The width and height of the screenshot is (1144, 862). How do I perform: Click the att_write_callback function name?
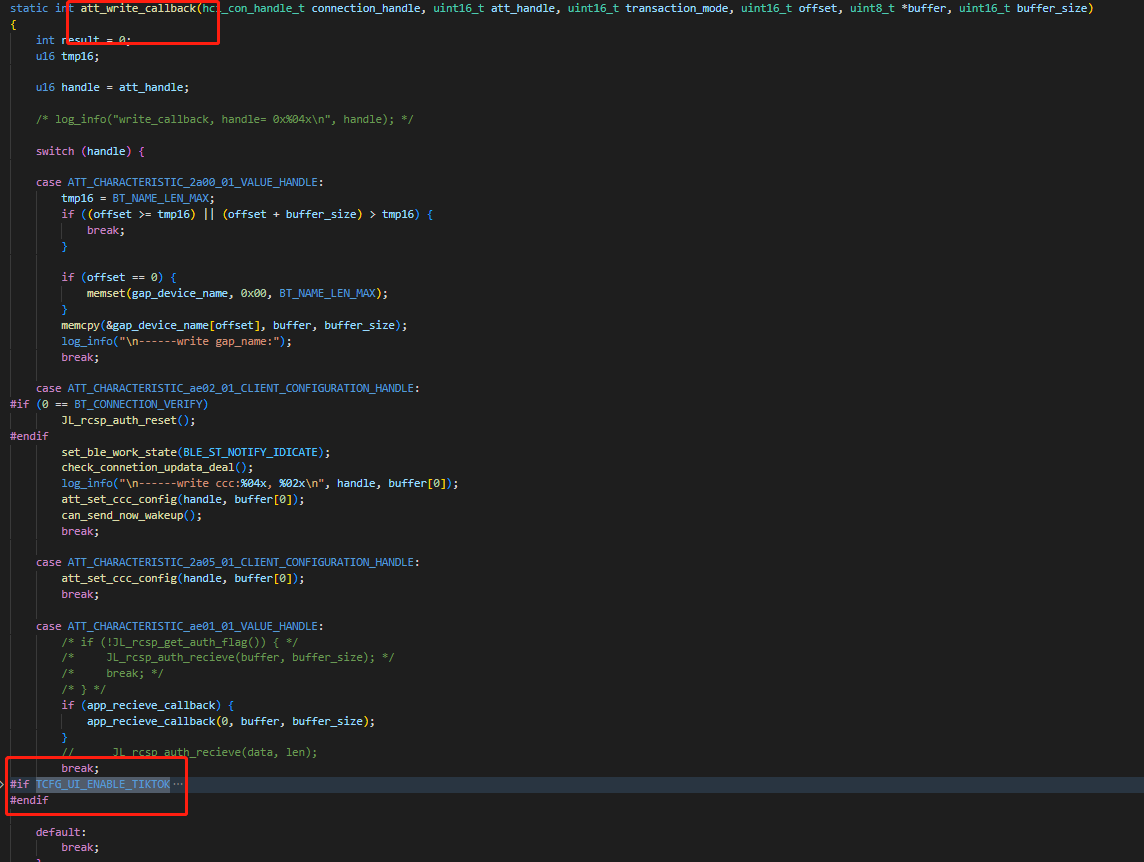click(x=138, y=8)
